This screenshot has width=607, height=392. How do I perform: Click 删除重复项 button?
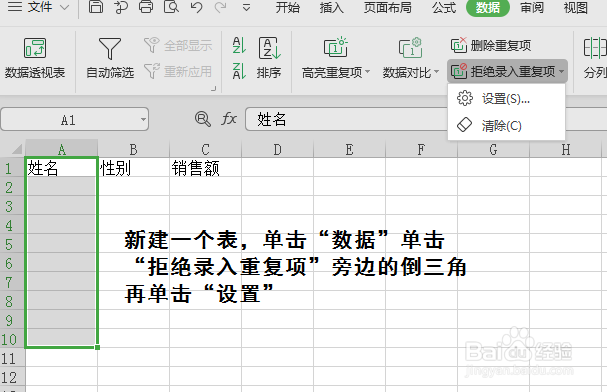pyautogui.click(x=491, y=45)
